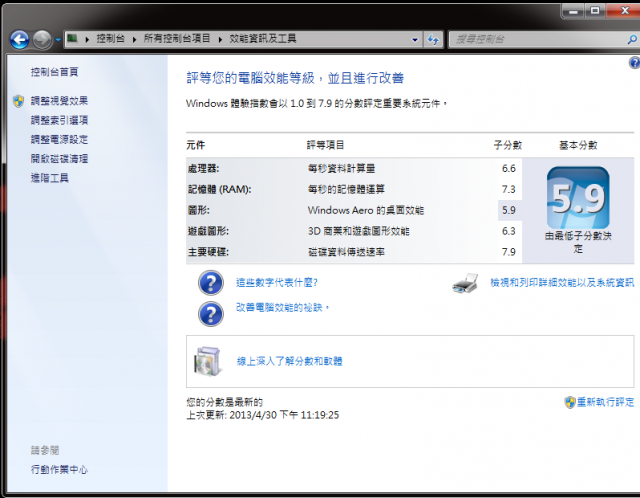Select the 處理器 row label
Image resolution: width=640 pixels, height=498 pixels.
(x=203, y=169)
